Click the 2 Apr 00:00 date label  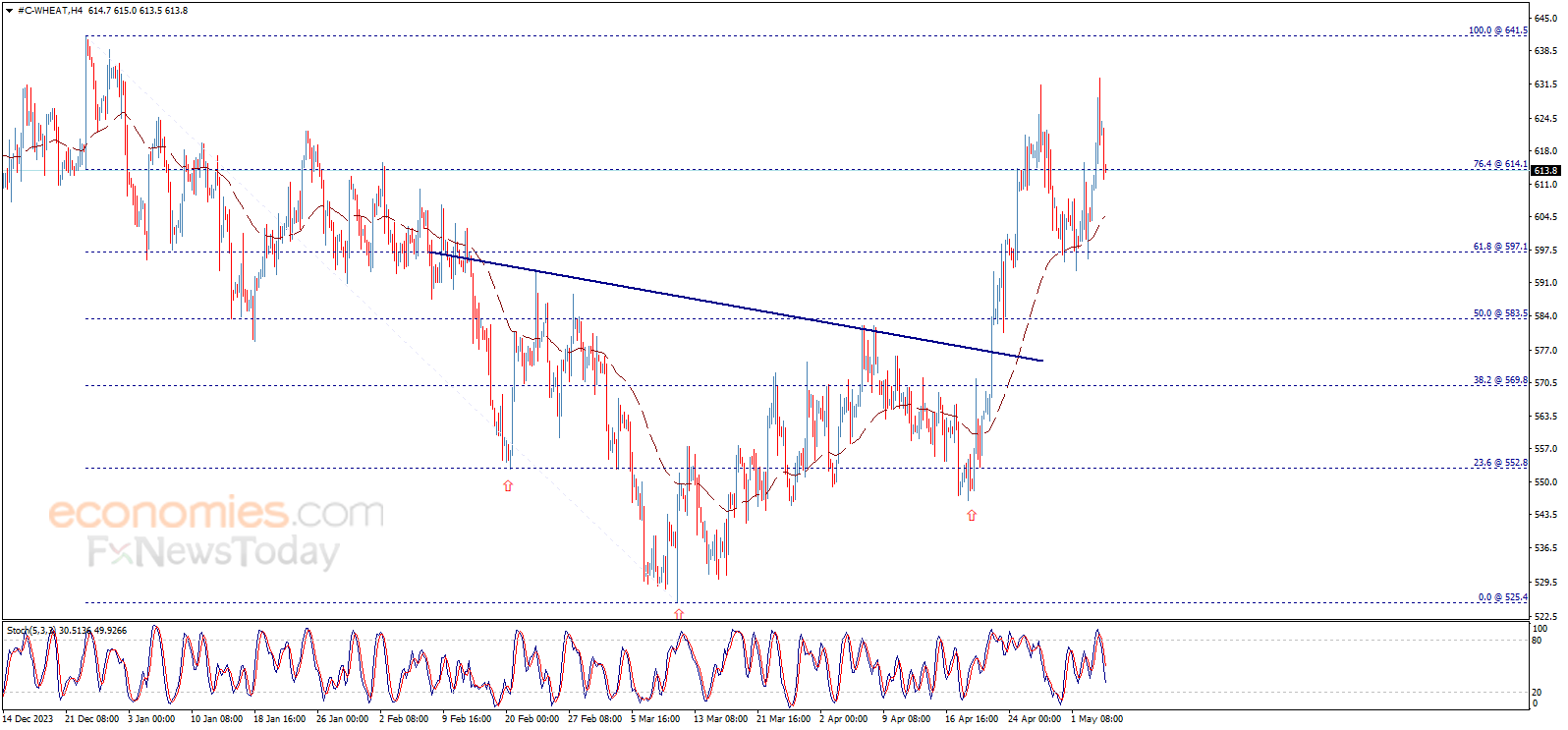click(x=844, y=719)
